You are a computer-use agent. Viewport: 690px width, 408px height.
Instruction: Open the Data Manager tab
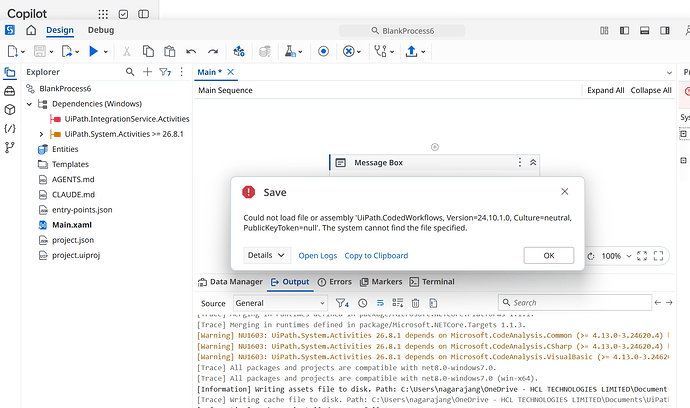(230, 282)
